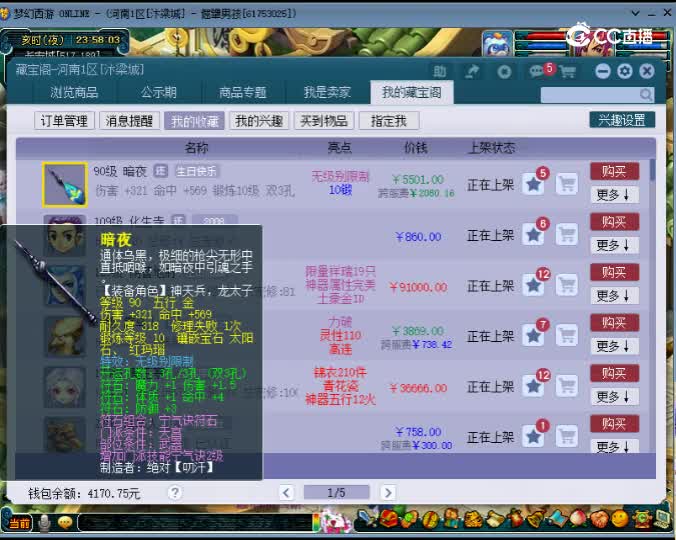Click the 上架状态 column header
Screen dimensions: 676x540
pos(491,148)
